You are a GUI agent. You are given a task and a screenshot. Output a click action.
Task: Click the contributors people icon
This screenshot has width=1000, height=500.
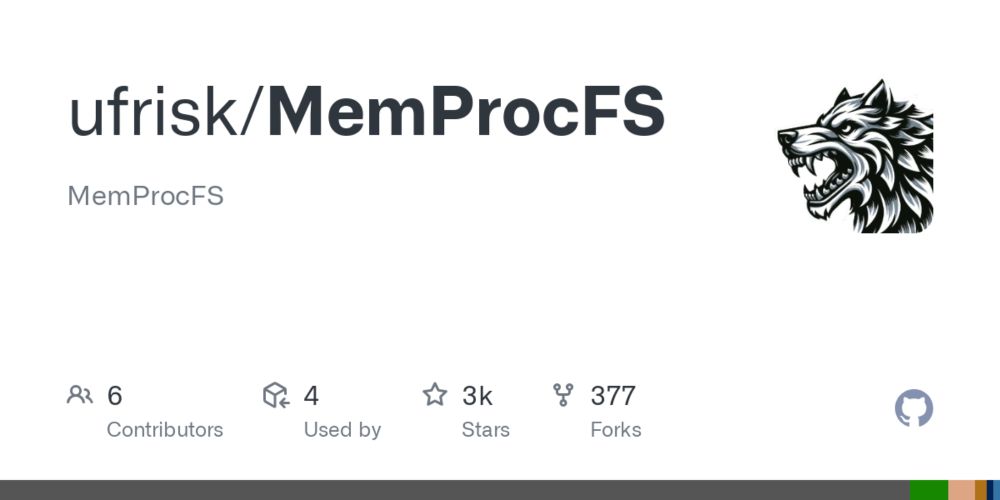(80, 395)
